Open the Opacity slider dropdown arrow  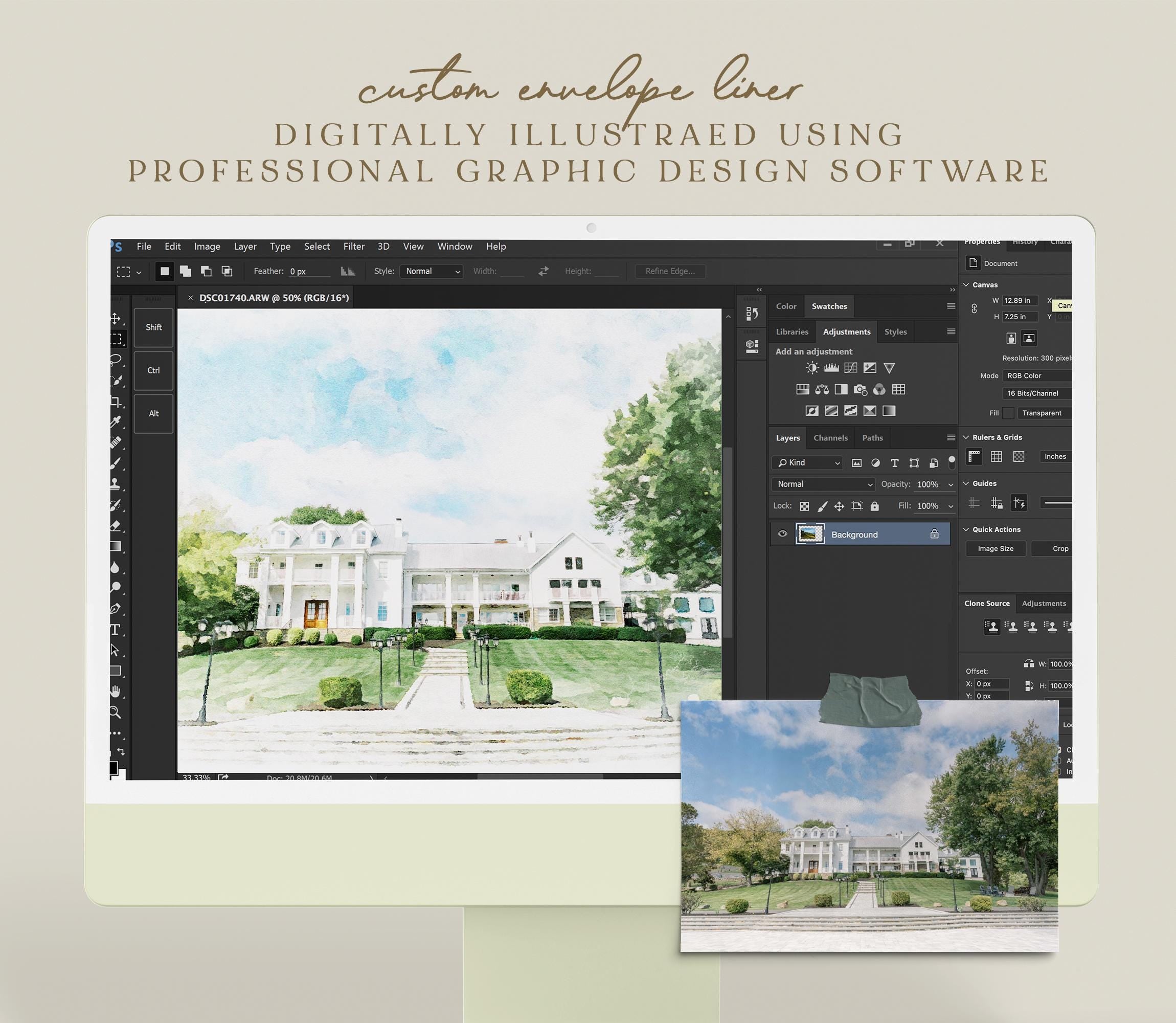click(x=951, y=485)
